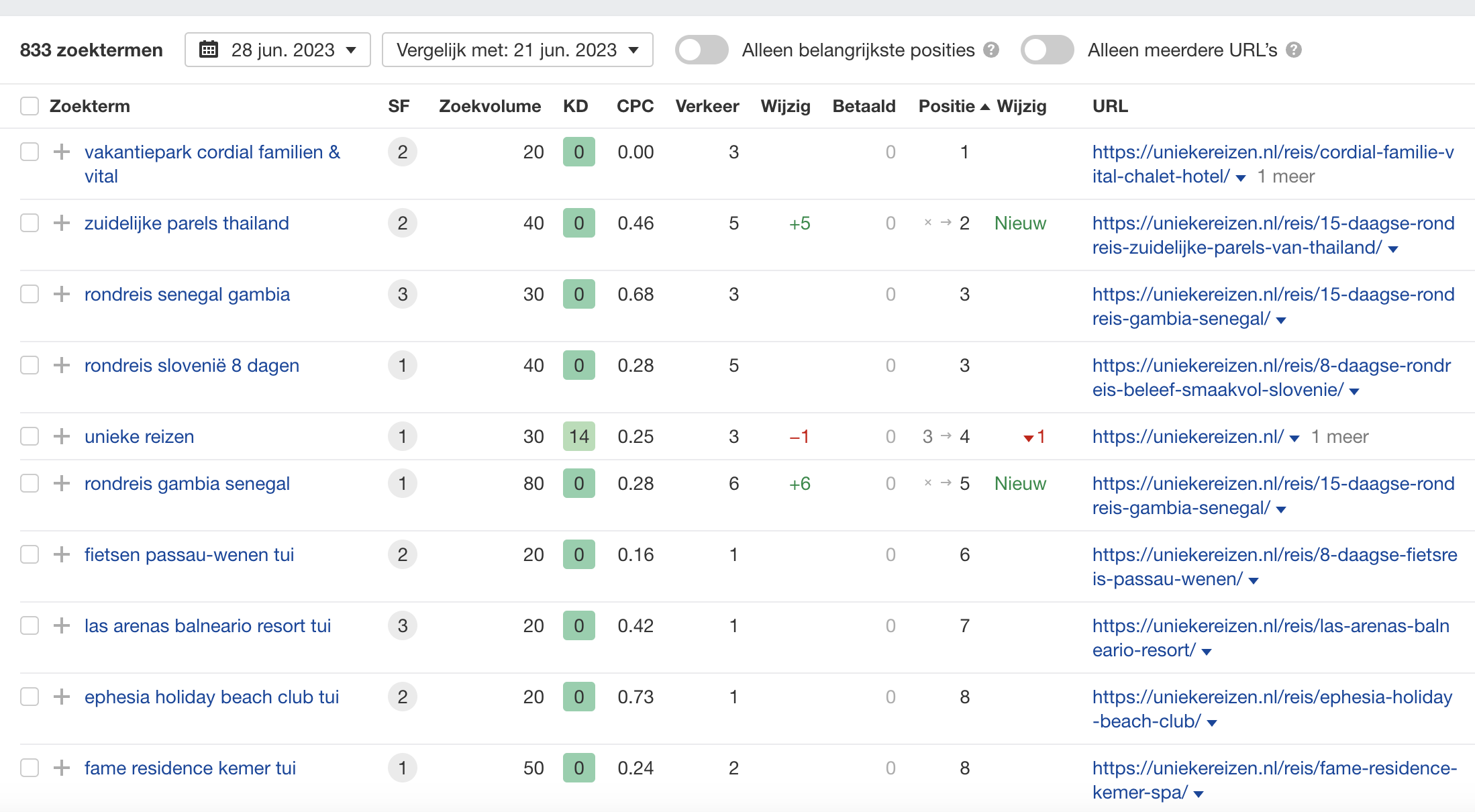1475x812 pixels.
Task: Expand row for zuidelijke parels thailand
Action: click(x=62, y=223)
